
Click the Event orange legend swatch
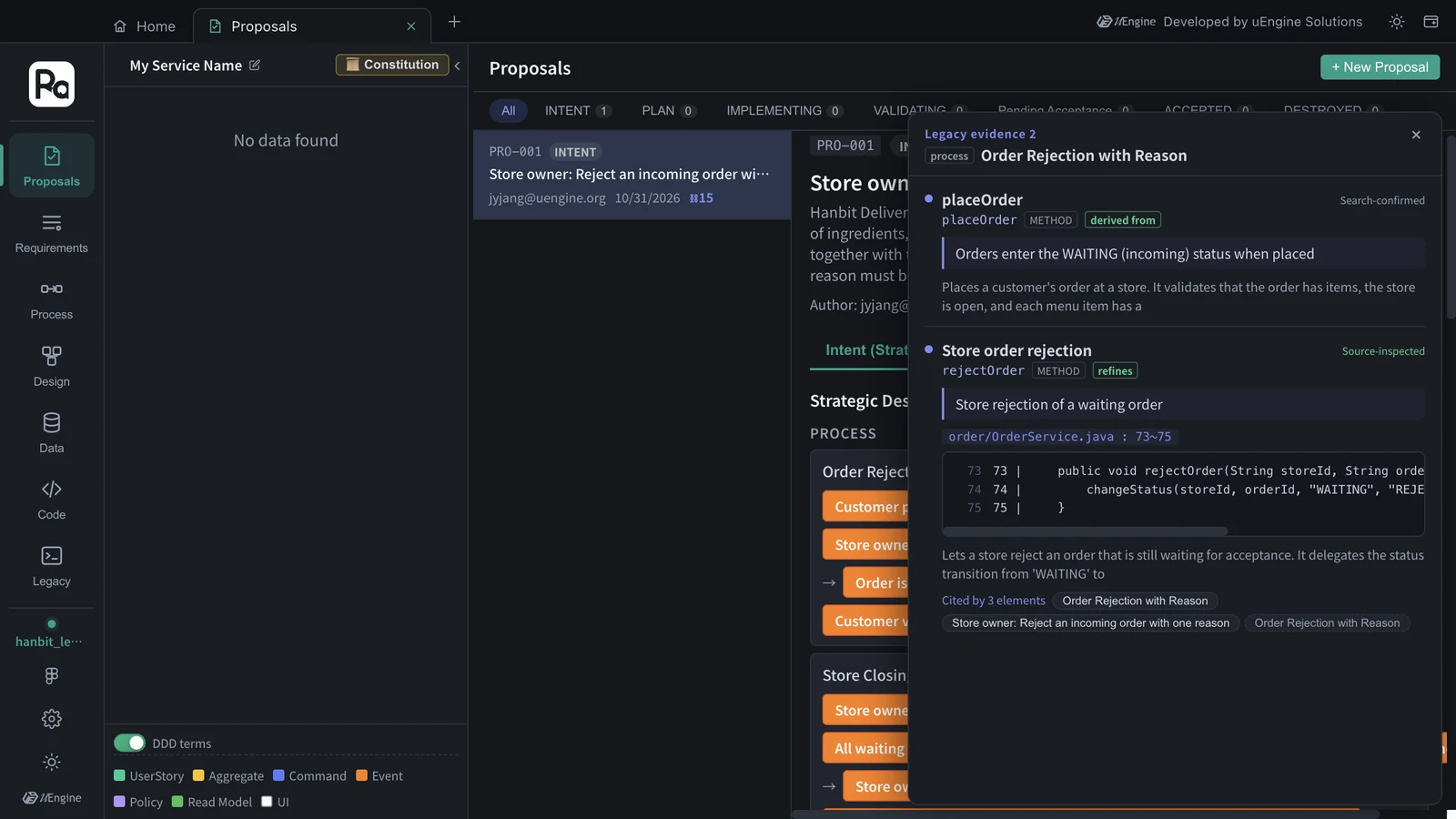coord(361,775)
